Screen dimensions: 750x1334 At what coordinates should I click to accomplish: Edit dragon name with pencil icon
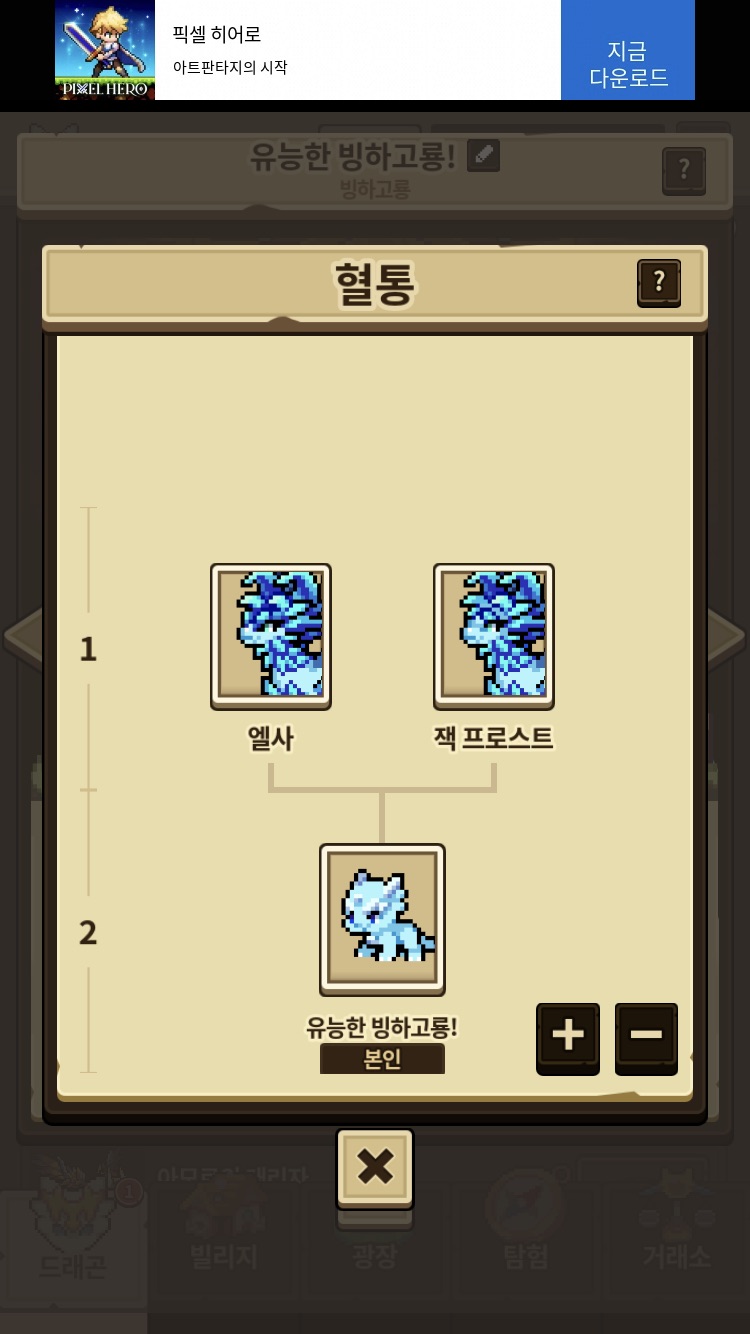pos(483,155)
